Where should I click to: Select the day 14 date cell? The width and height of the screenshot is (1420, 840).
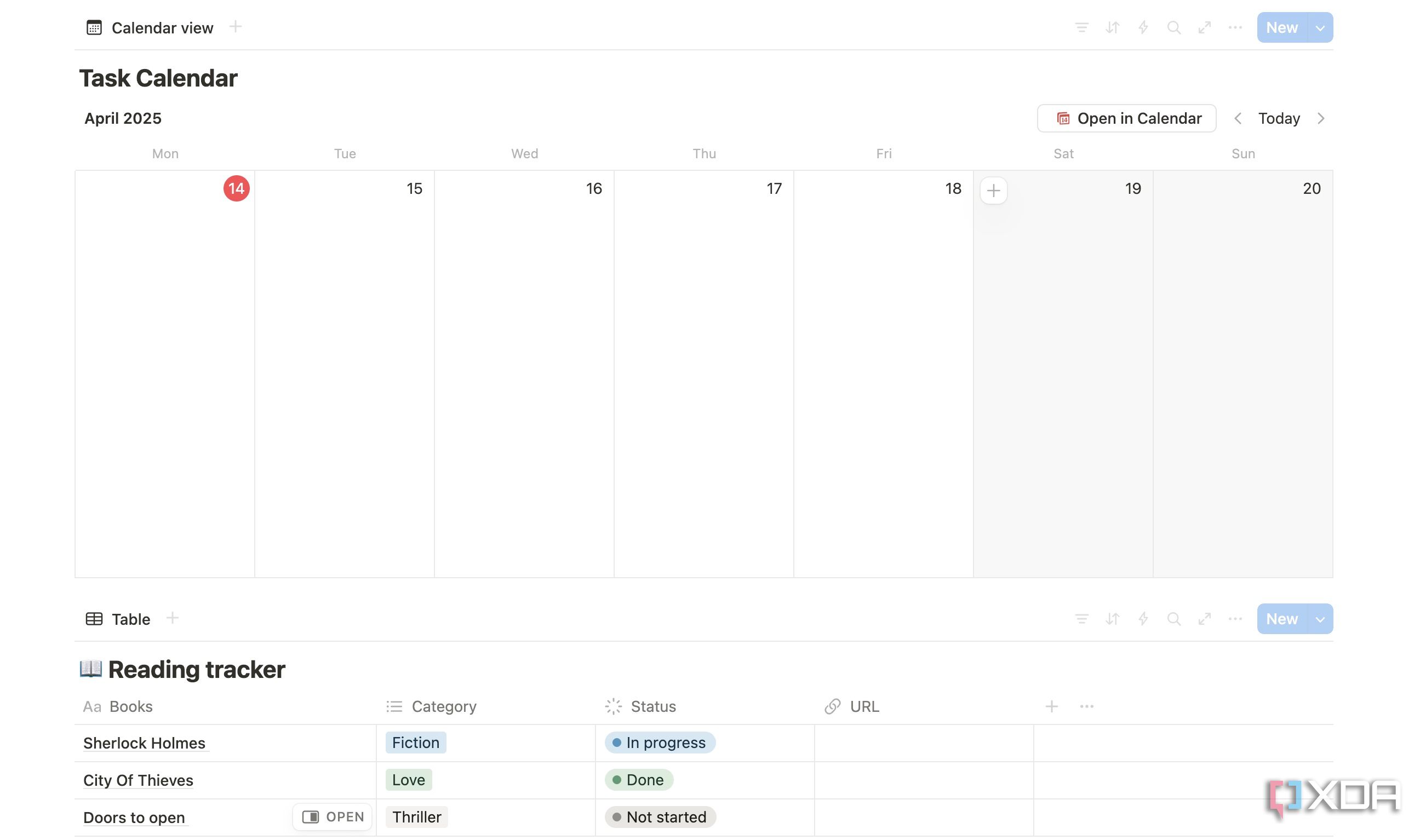pos(165,373)
